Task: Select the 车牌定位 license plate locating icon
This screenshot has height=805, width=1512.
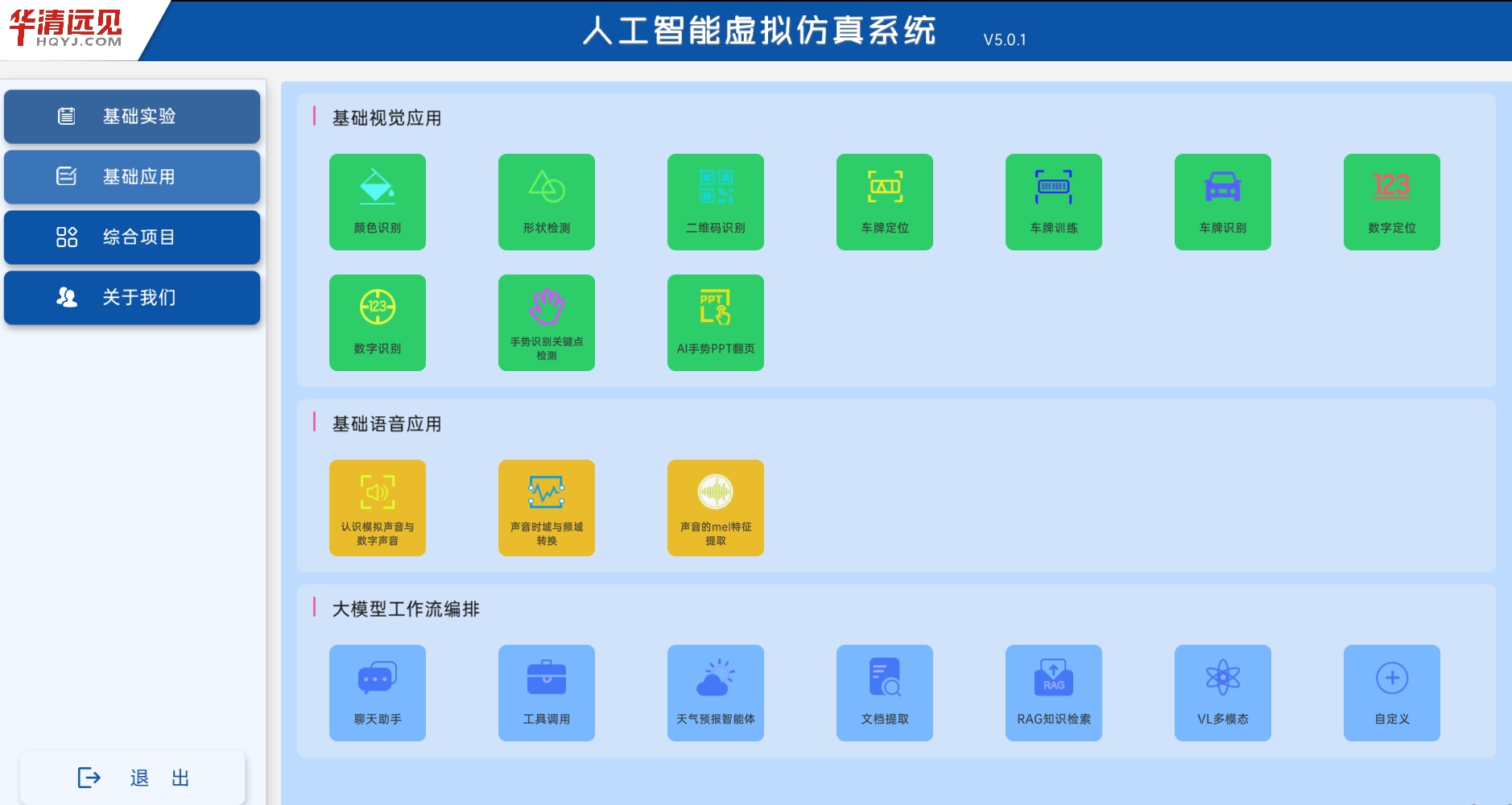Action: pos(884,201)
